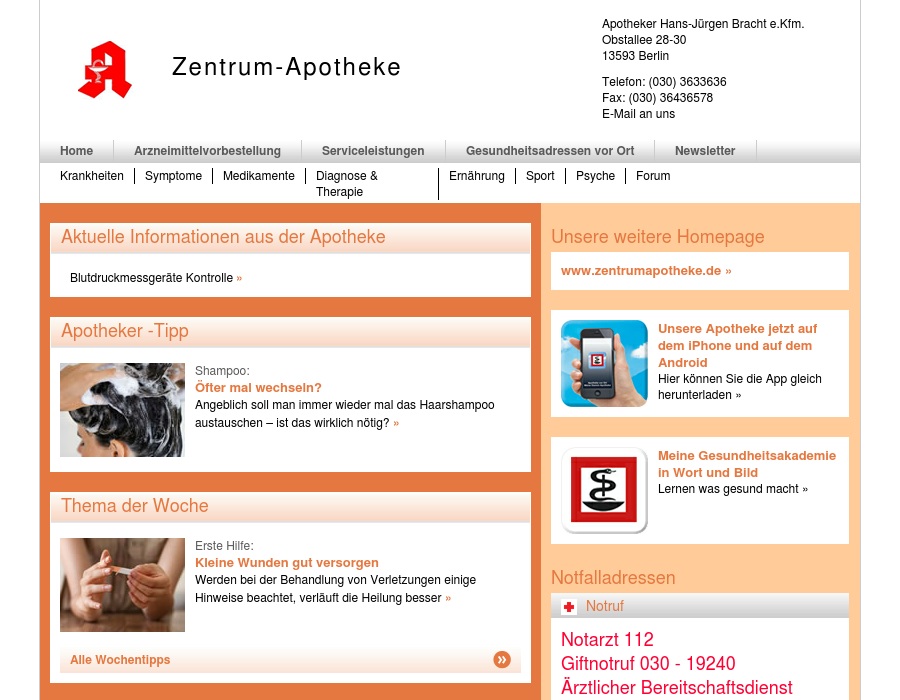This screenshot has height=700, width=900.
Task: Open the iPhone app image
Action: [604, 363]
